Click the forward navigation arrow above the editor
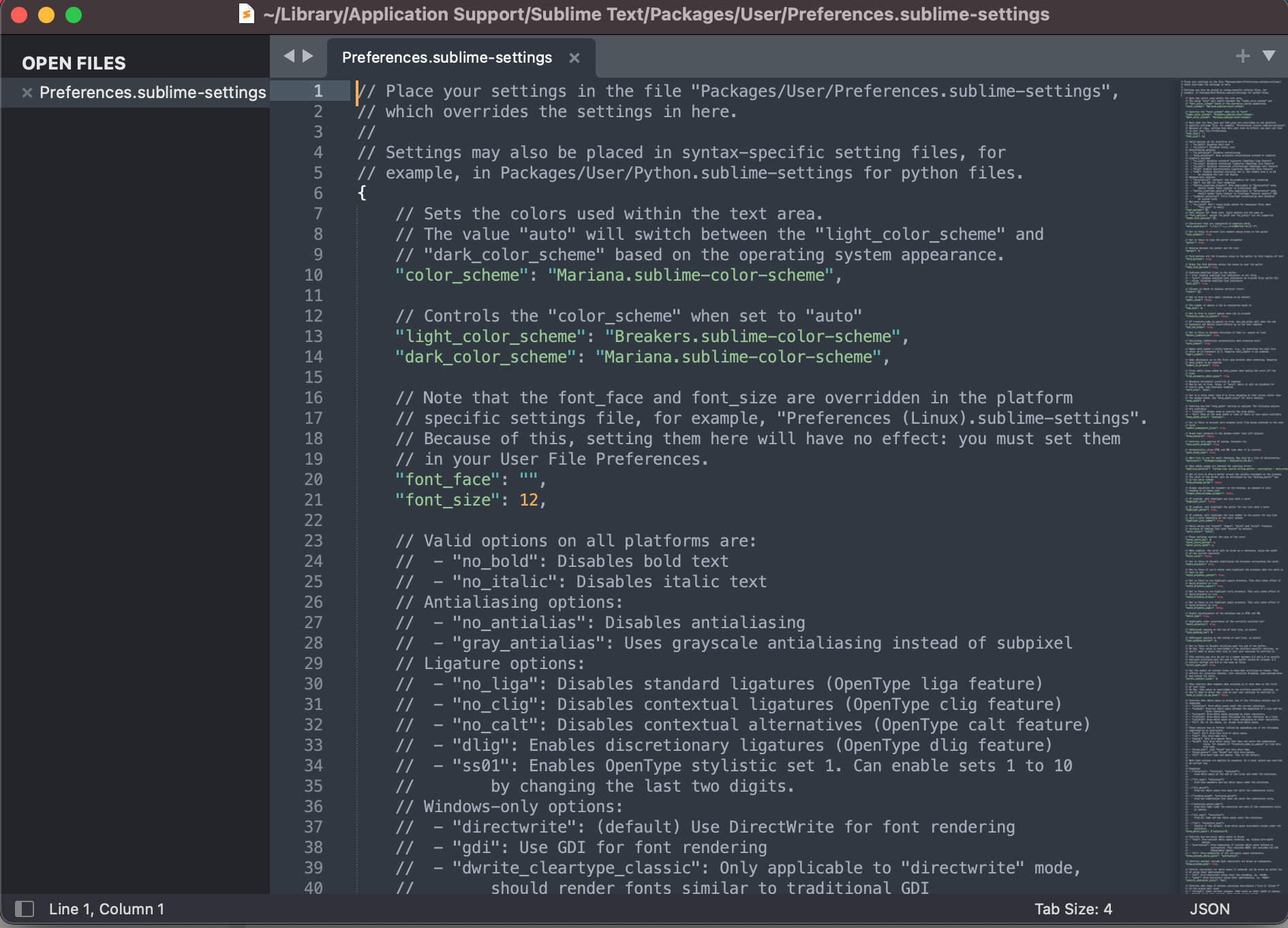The image size is (1288, 928). (x=309, y=56)
